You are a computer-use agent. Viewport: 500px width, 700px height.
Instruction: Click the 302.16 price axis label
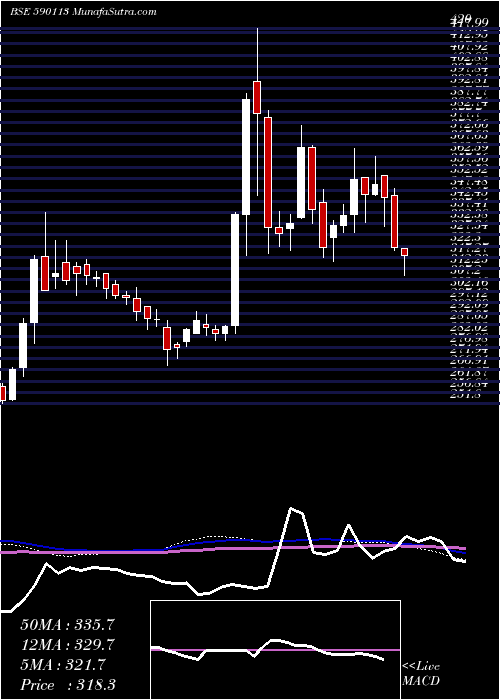[x=469, y=283]
